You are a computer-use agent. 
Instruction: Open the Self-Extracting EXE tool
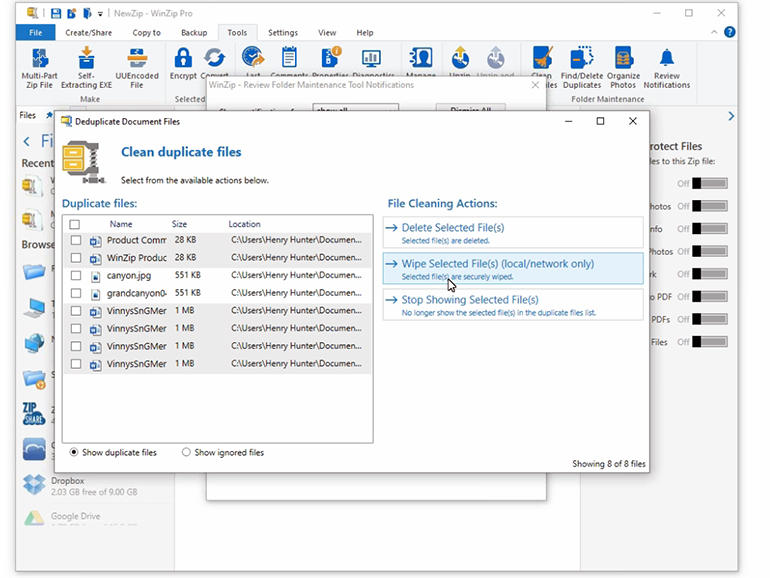(86, 68)
